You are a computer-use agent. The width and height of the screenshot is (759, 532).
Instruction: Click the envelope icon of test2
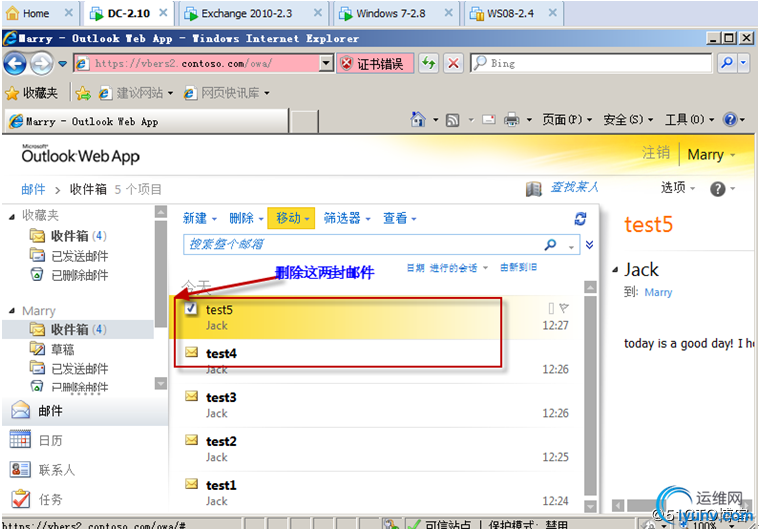coord(192,440)
